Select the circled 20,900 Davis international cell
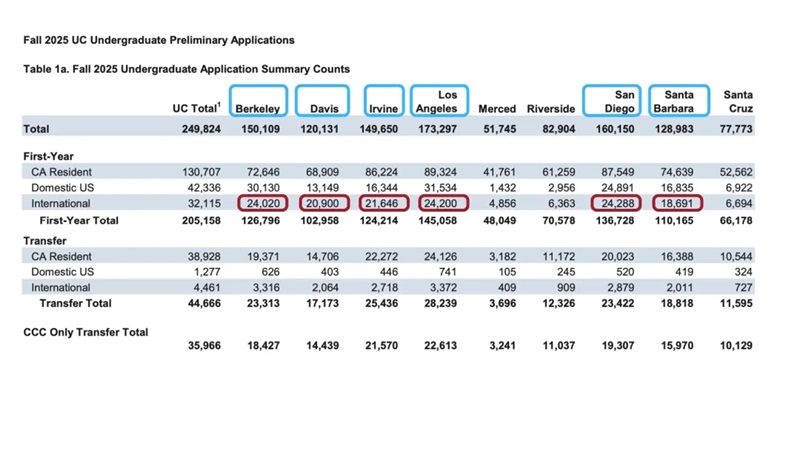Viewport: 800px width, 450px height. [323, 203]
